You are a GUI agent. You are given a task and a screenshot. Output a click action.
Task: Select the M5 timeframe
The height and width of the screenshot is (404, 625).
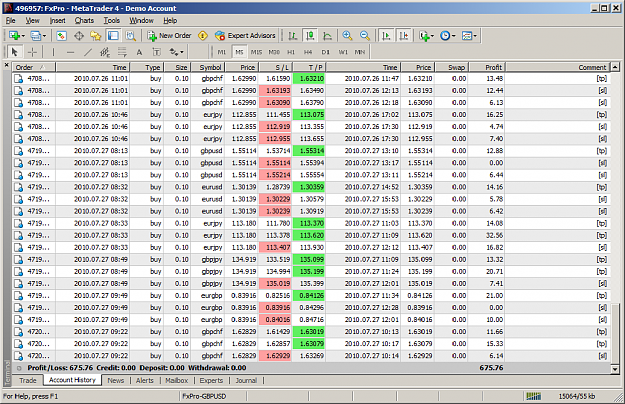pyautogui.click(x=239, y=52)
